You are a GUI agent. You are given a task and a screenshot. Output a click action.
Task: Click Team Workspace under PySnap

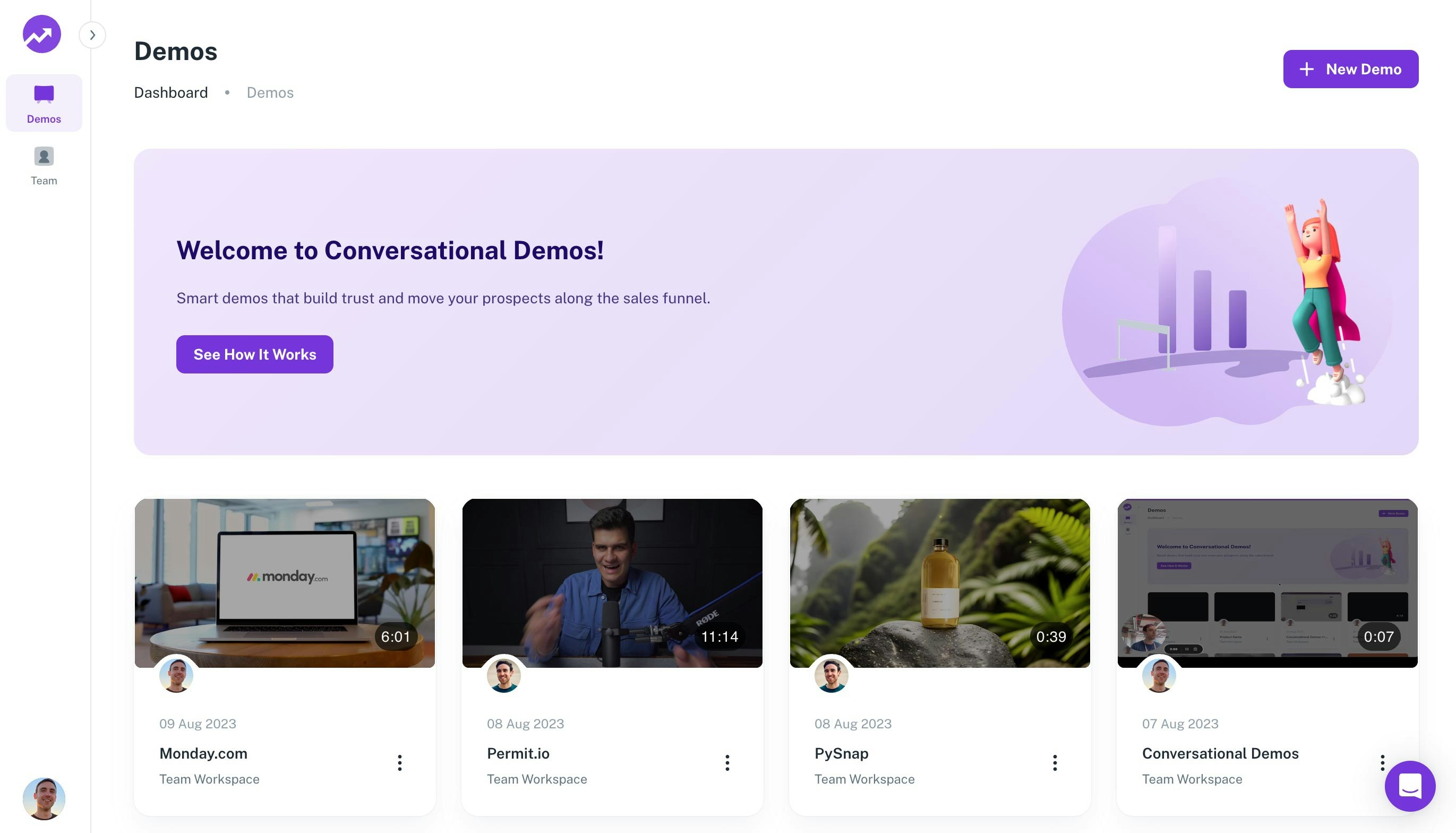tap(864, 779)
